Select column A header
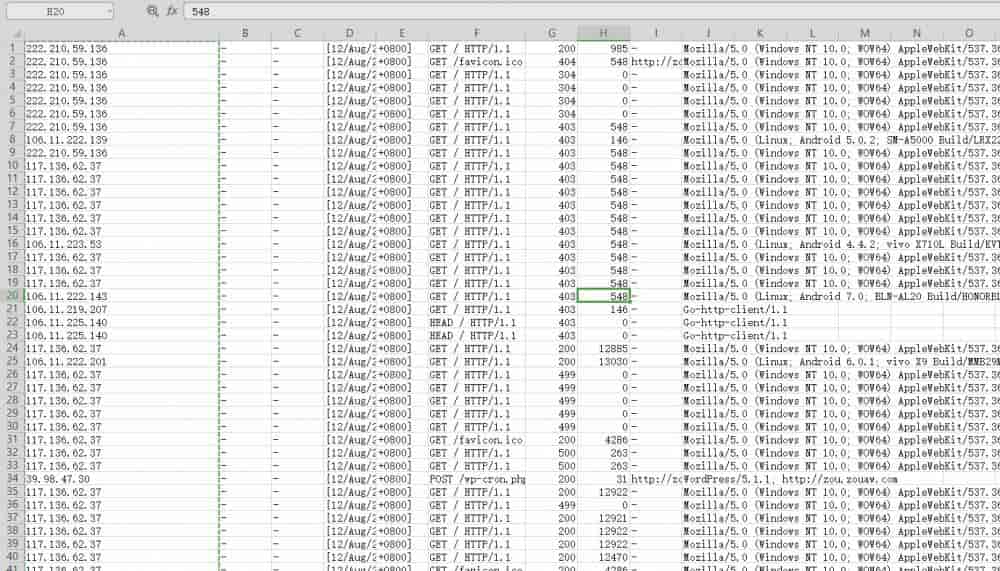The height and width of the screenshot is (571, 1000). pyautogui.click(x=121, y=33)
